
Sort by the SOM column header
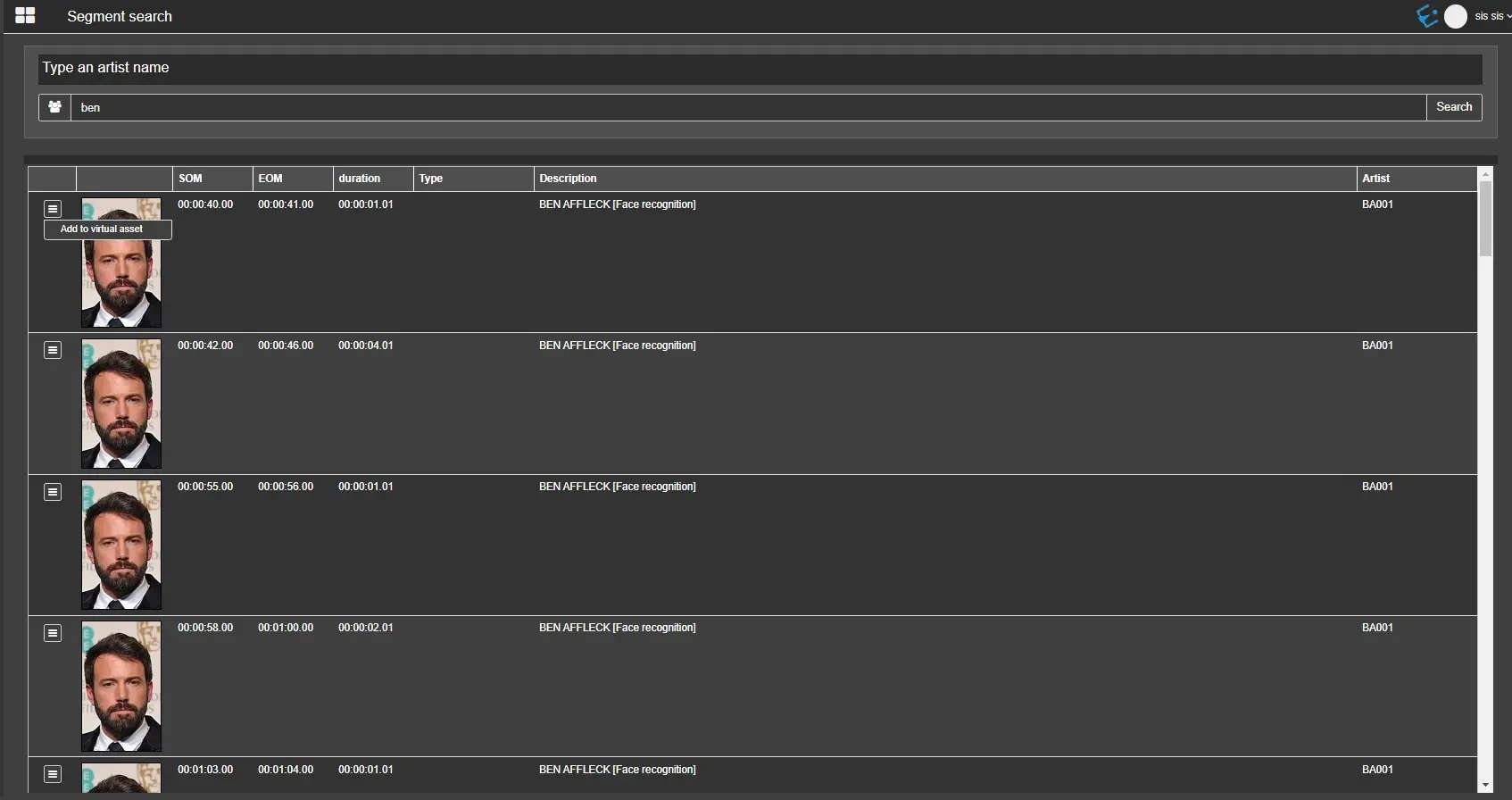click(x=190, y=179)
